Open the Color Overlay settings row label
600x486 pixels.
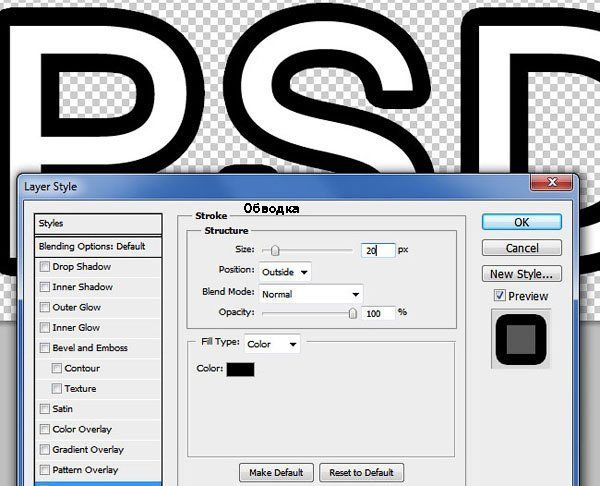82,429
